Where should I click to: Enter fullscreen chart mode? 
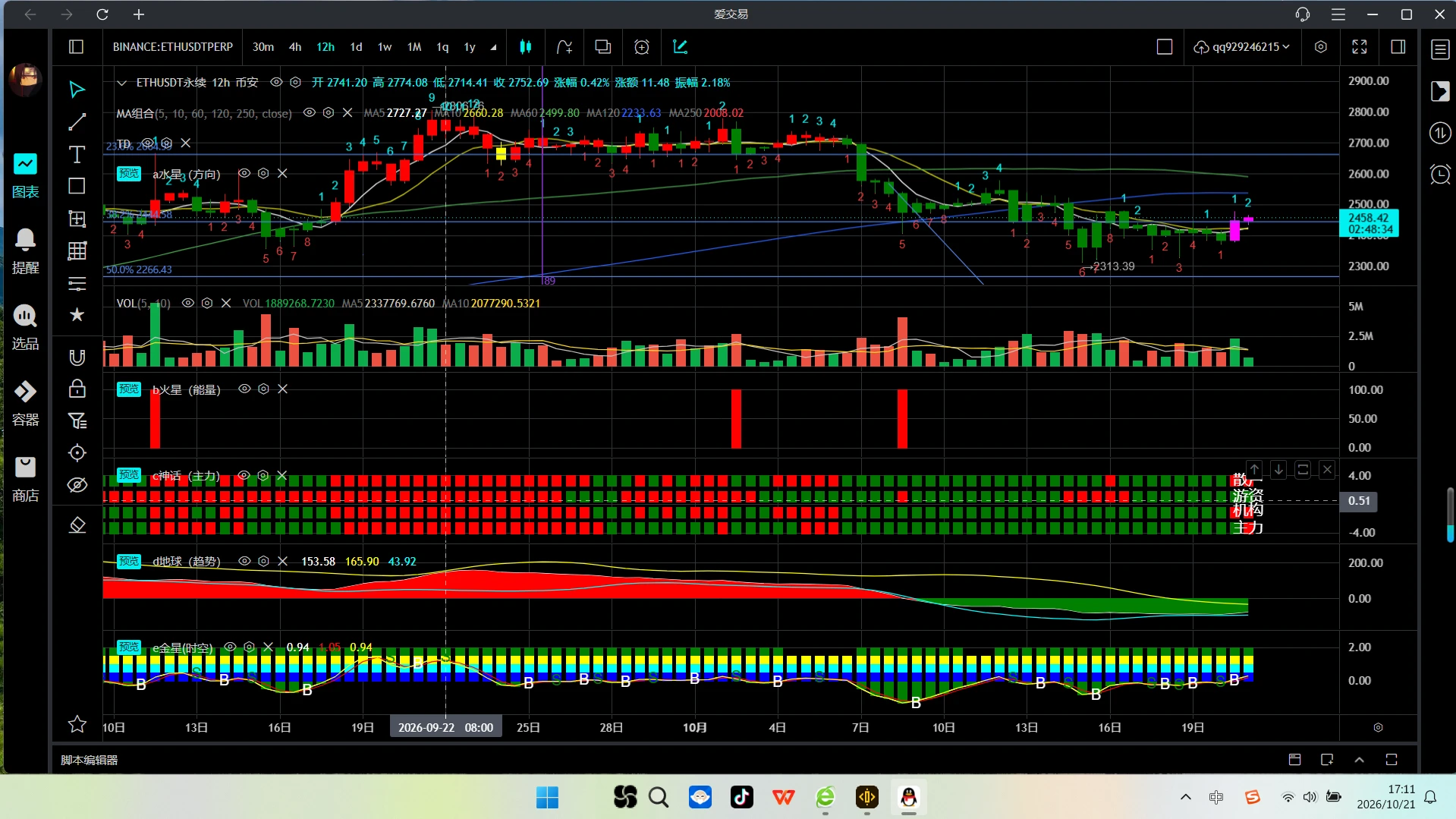pyautogui.click(x=1360, y=47)
